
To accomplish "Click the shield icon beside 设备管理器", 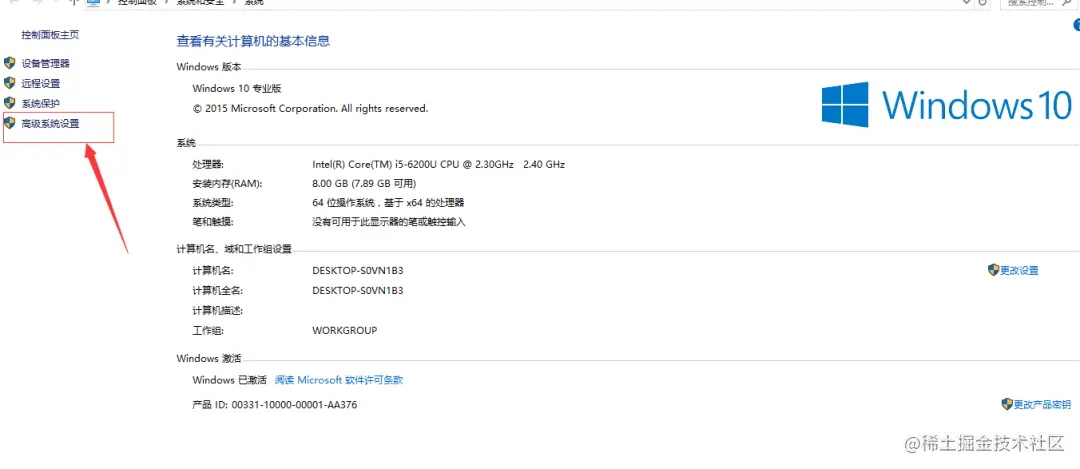I will click(x=9, y=63).
